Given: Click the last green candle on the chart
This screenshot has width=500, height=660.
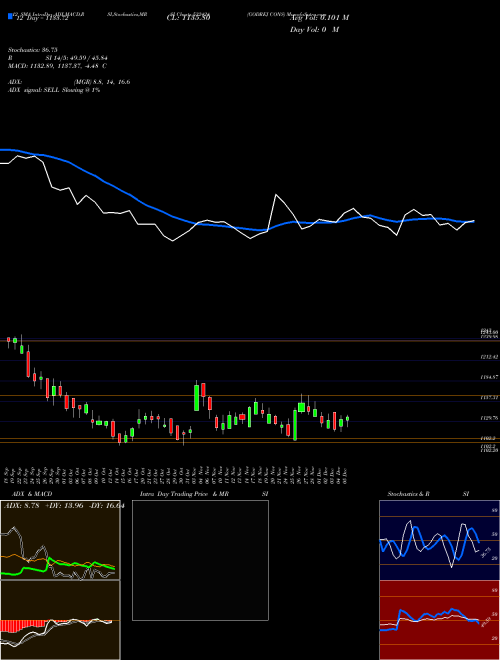Looking at the screenshot, I should (348, 419).
